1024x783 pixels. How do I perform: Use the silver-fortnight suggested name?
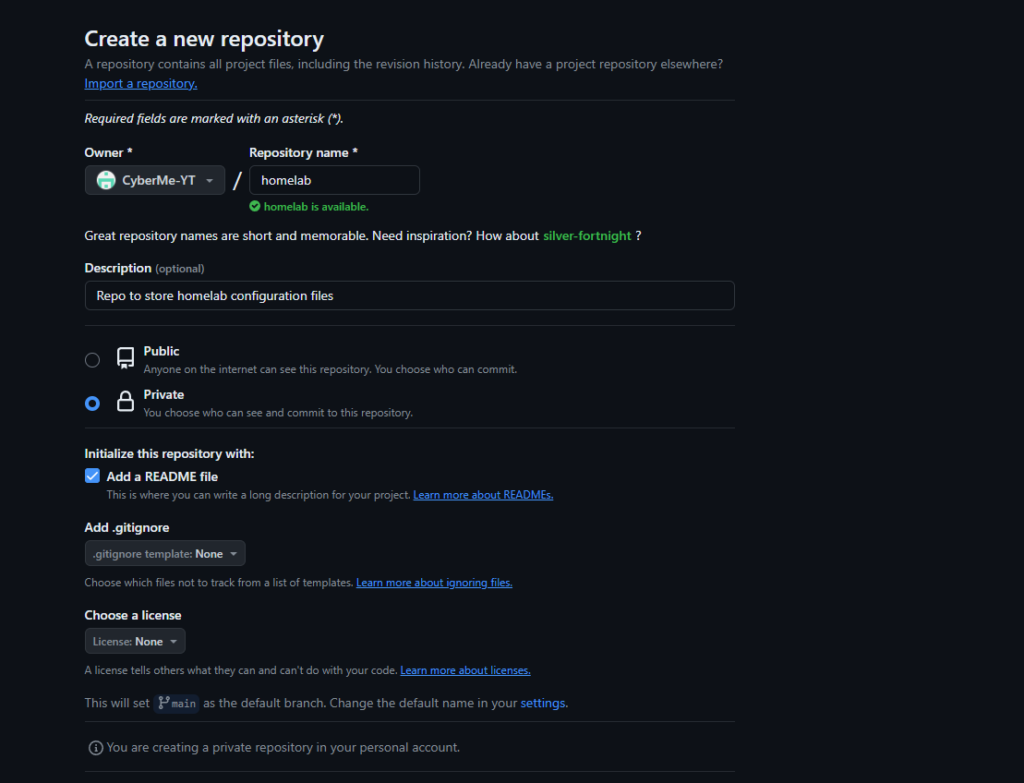pos(587,236)
